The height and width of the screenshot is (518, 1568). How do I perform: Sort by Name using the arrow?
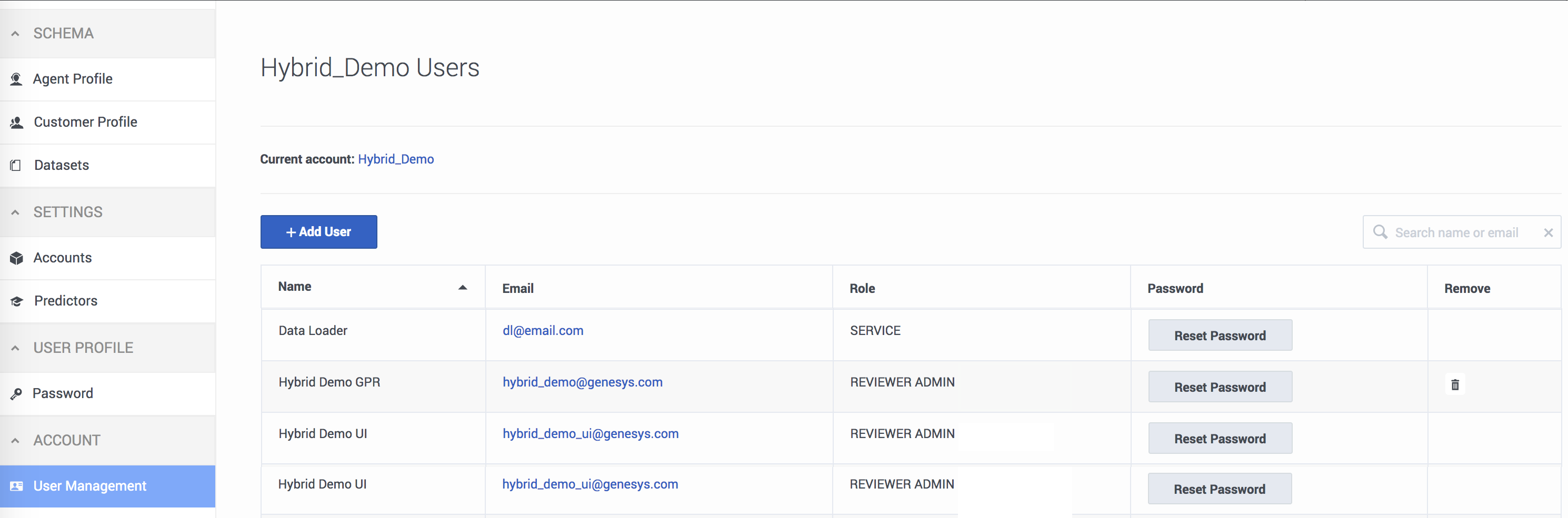tap(463, 288)
